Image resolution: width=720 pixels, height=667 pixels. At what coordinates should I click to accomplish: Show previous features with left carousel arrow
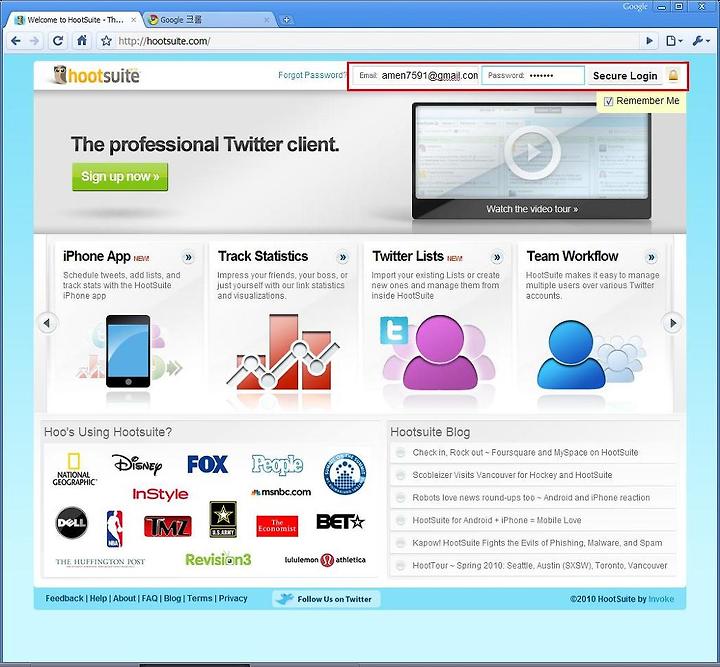coord(47,323)
